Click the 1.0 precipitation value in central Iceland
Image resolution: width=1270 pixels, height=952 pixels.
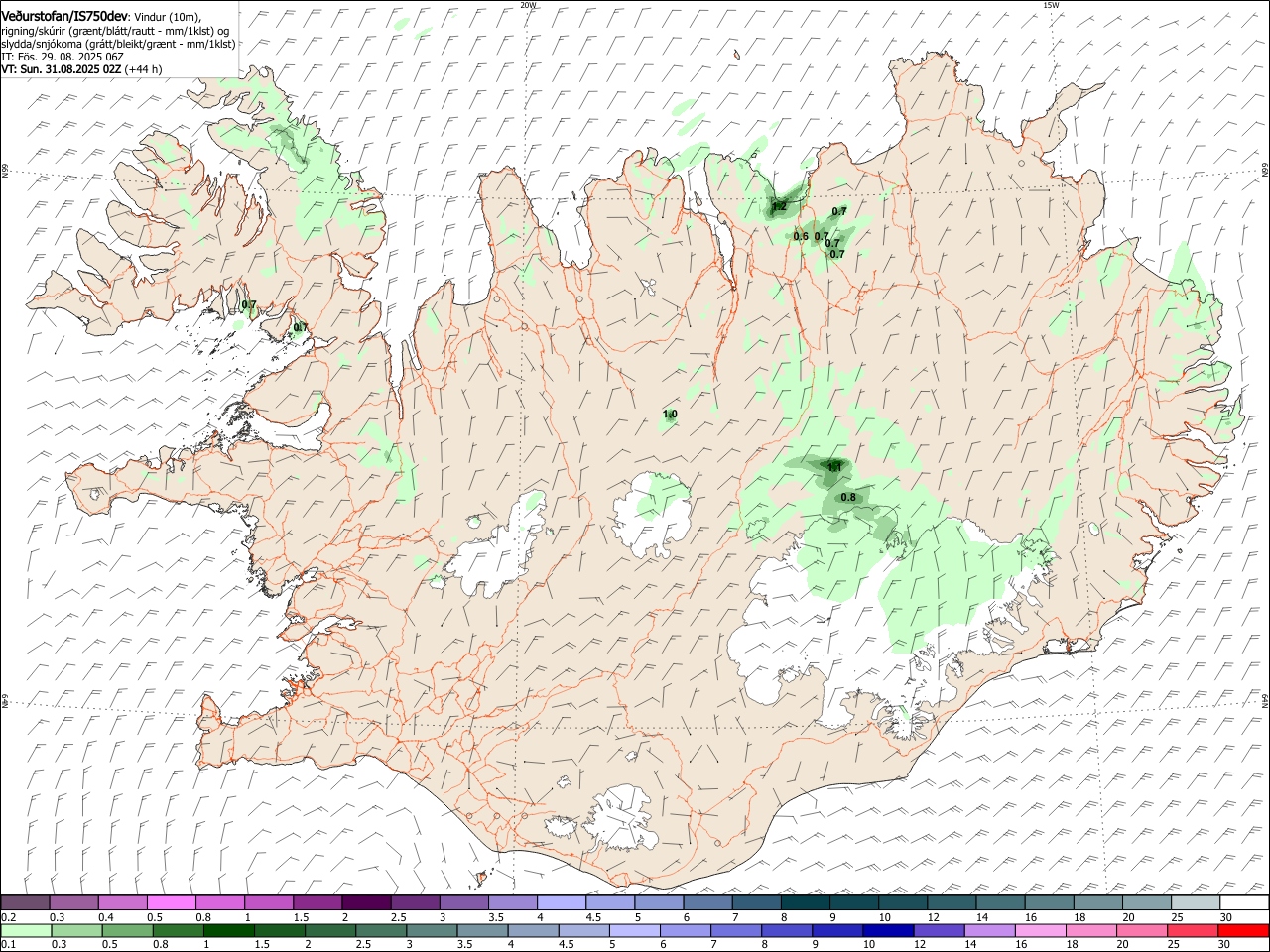click(670, 415)
